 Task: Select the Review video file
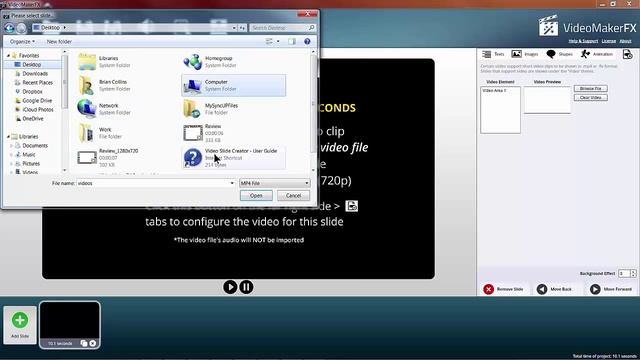click(233, 133)
